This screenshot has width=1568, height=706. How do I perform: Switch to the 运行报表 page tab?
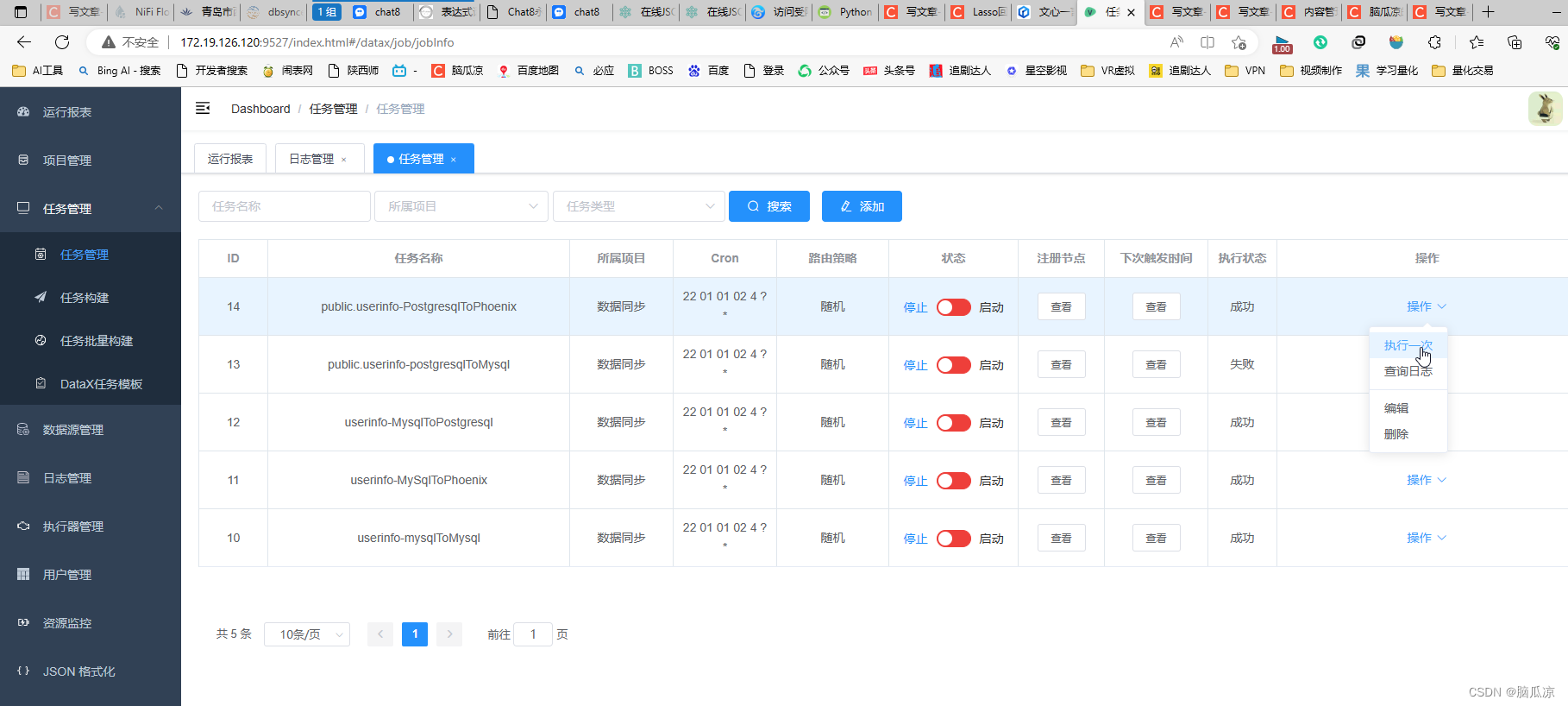coord(230,159)
